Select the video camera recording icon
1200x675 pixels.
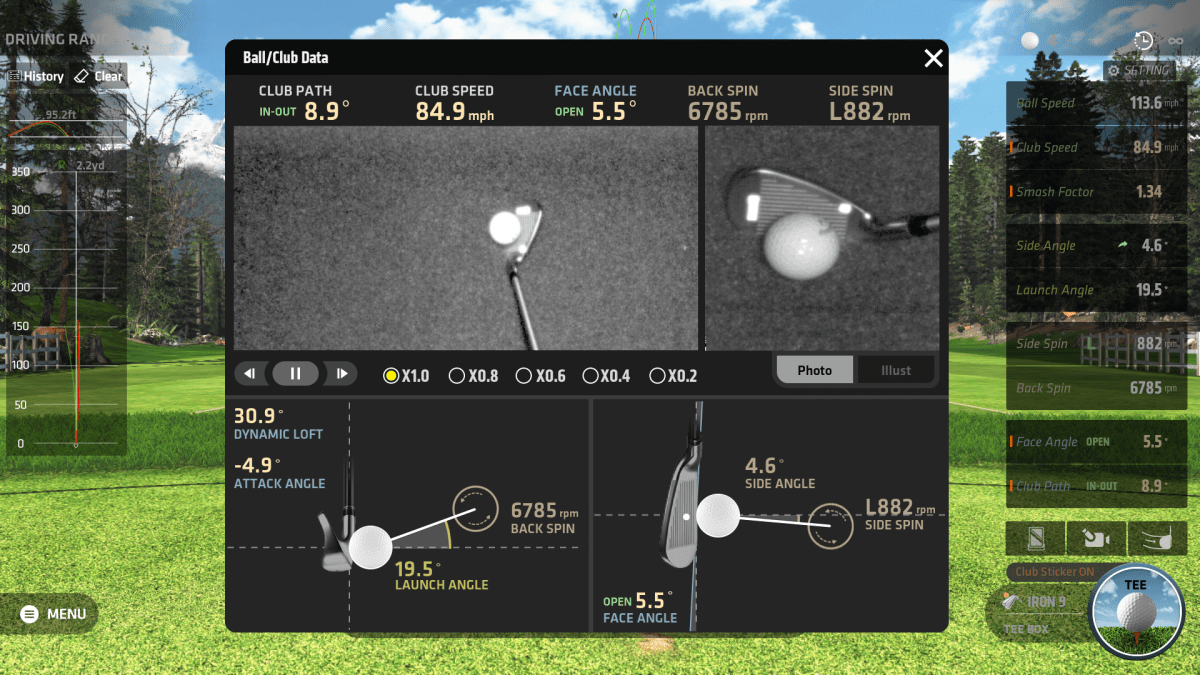[x=1096, y=540]
